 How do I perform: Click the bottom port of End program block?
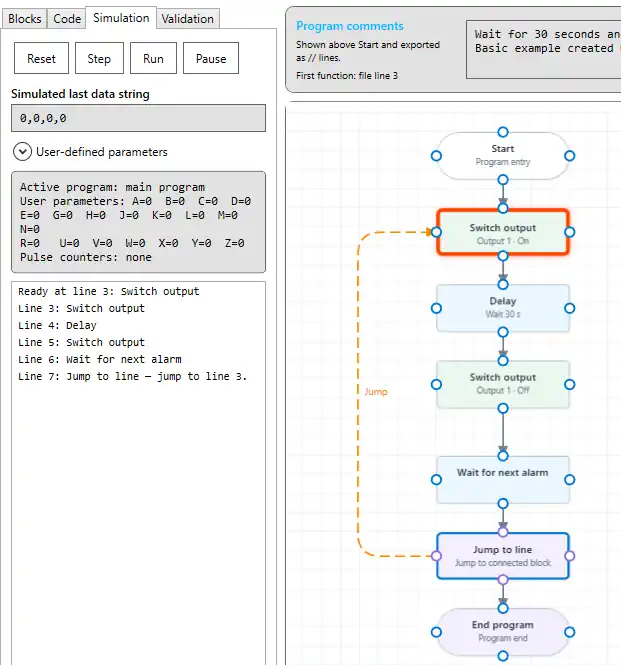(503, 656)
